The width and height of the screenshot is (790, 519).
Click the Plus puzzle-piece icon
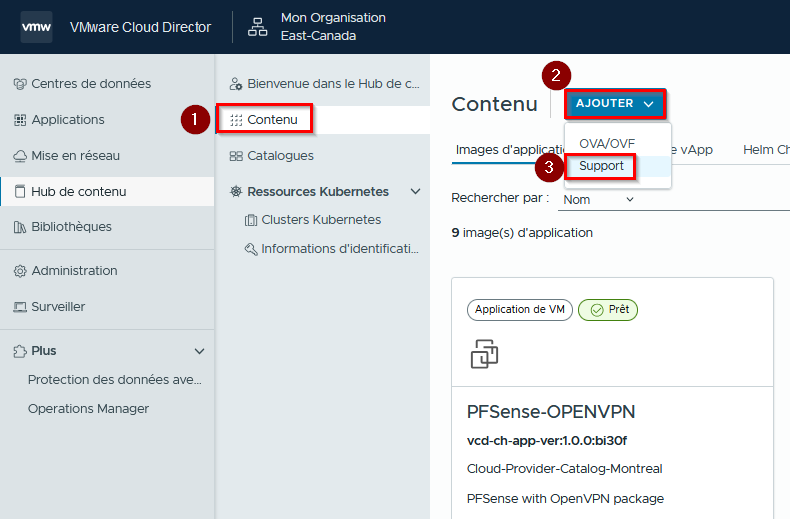click(20, 351)
